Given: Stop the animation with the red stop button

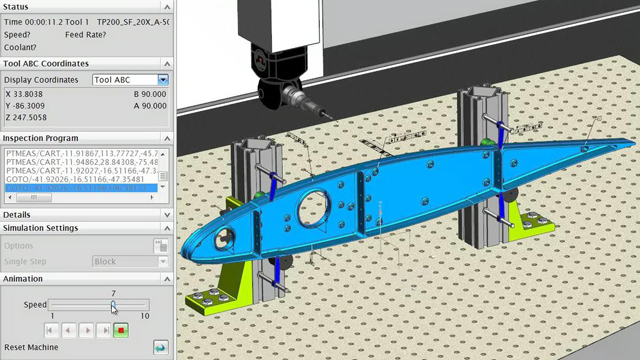Looking at the screenshot, I should point(121,330).
